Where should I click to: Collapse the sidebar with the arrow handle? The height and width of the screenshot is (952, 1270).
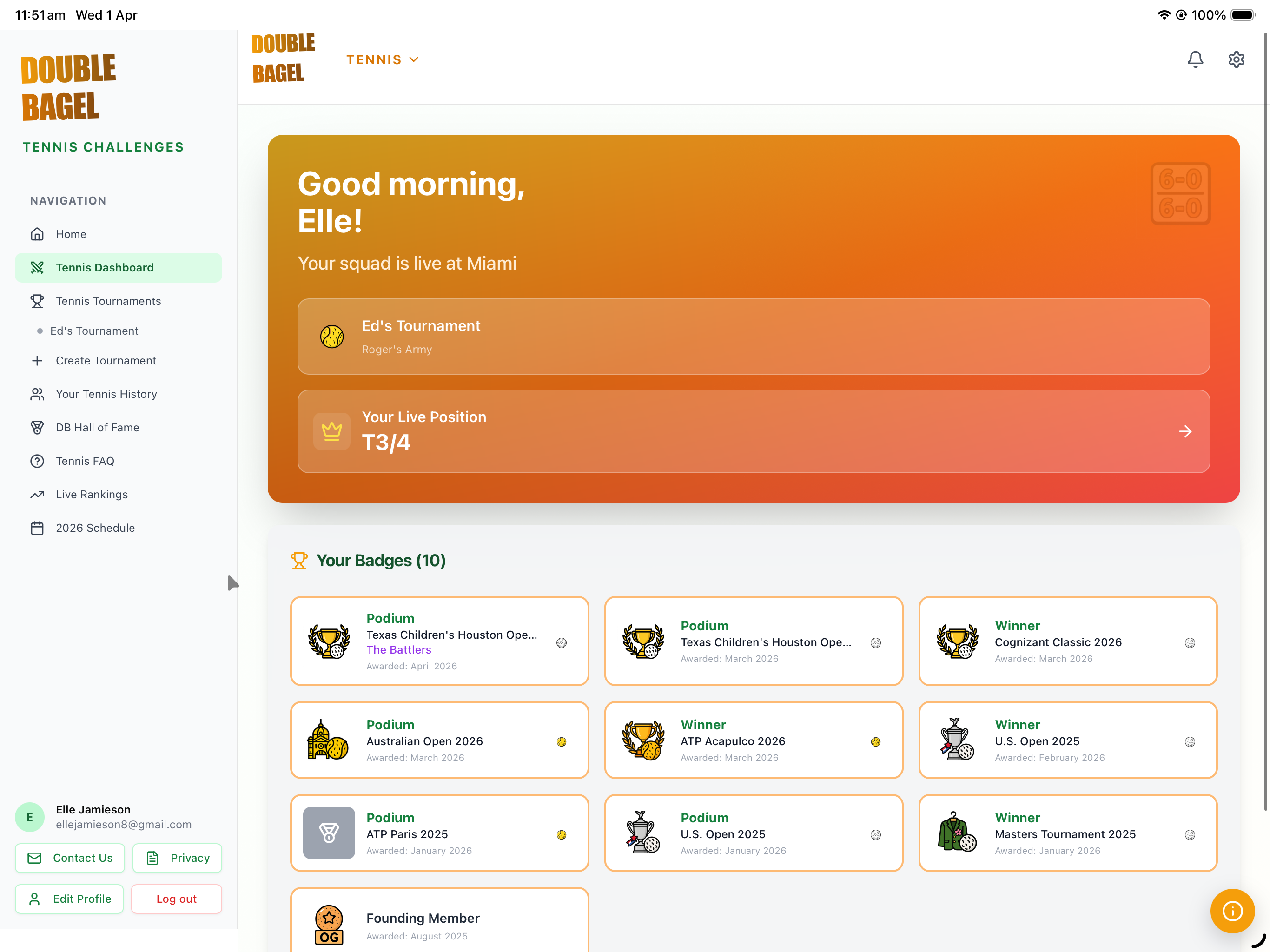click(x=232, y=583)
